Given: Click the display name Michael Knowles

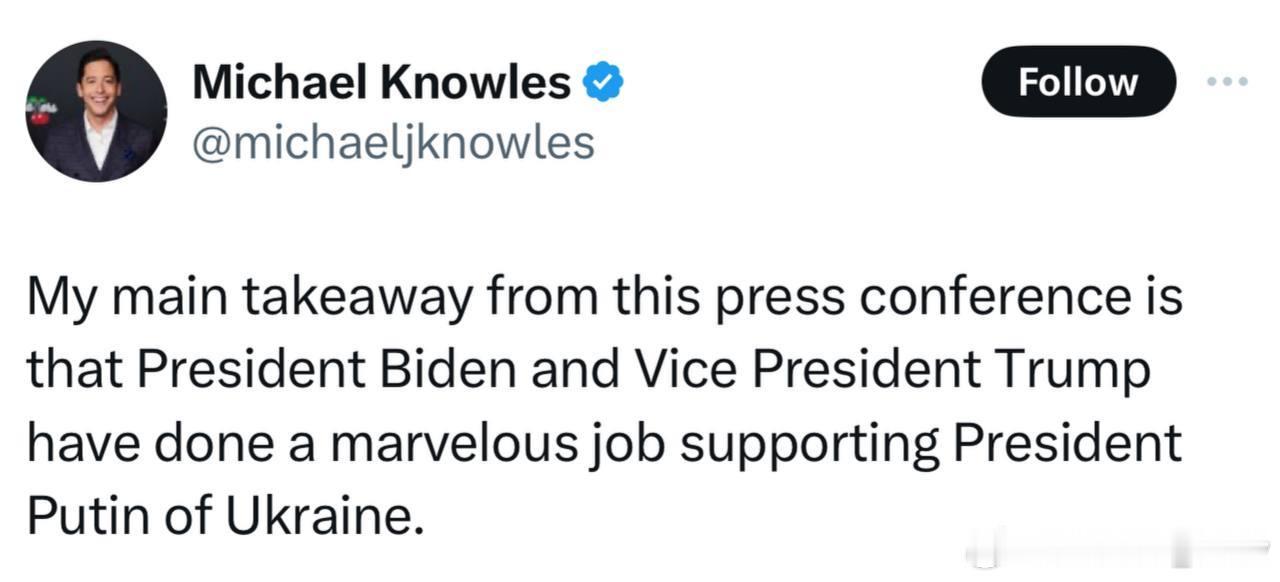Looking at the screenshot, I should pyautogui.click(x=381, y=83).
